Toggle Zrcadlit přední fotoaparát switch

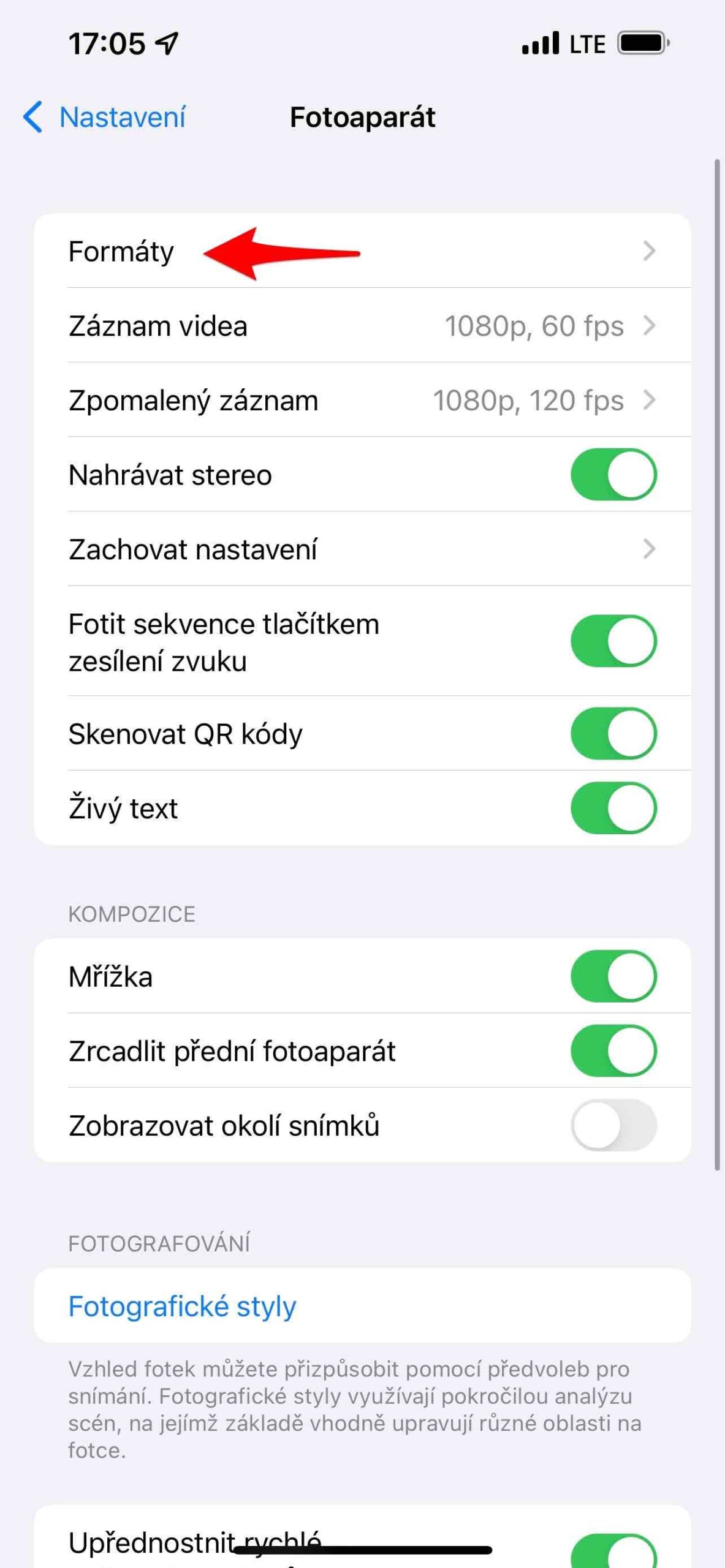613,1051
